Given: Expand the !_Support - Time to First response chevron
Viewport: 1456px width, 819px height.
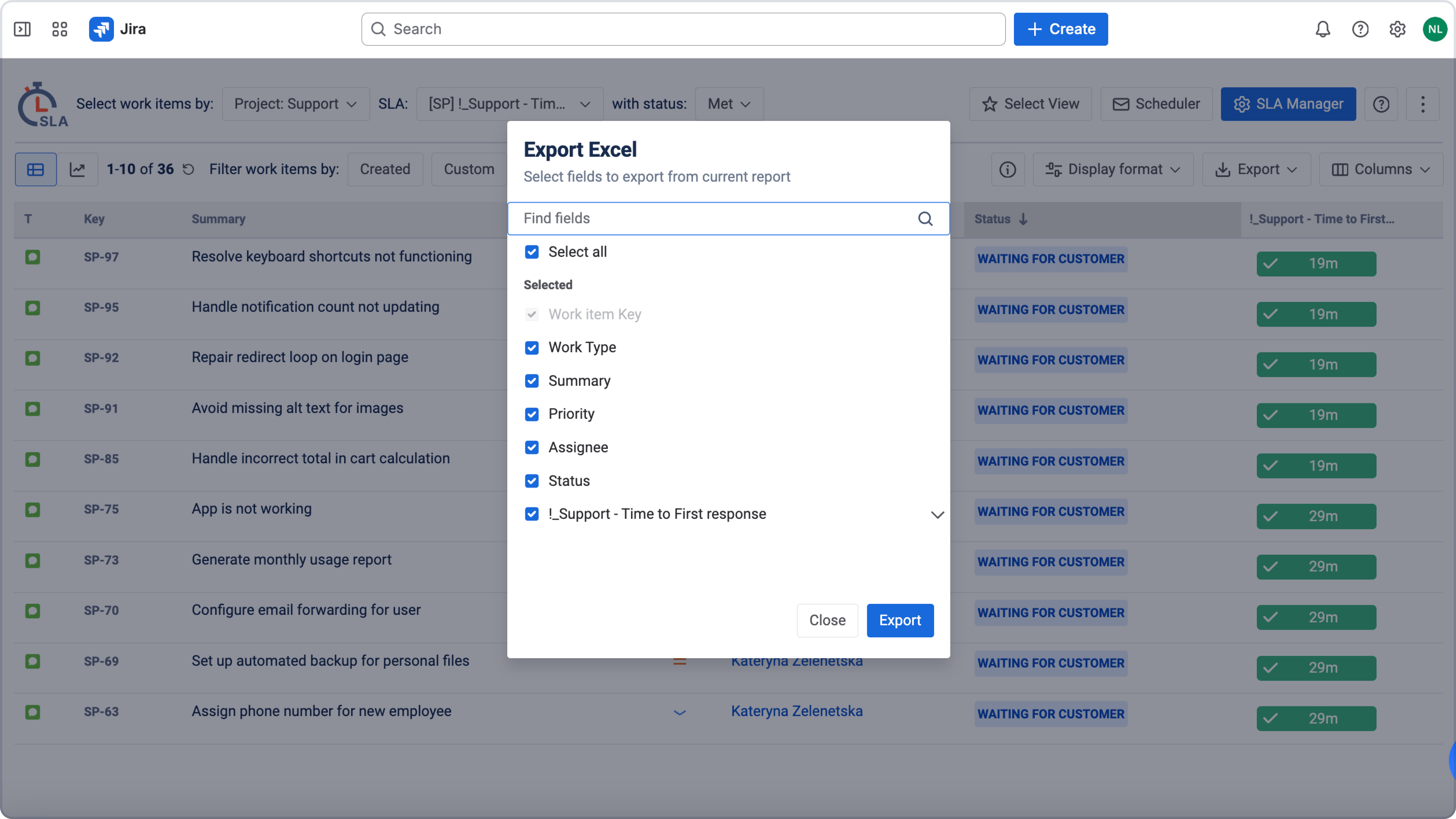Looking at the screenshot, I should tap(937, 514).
